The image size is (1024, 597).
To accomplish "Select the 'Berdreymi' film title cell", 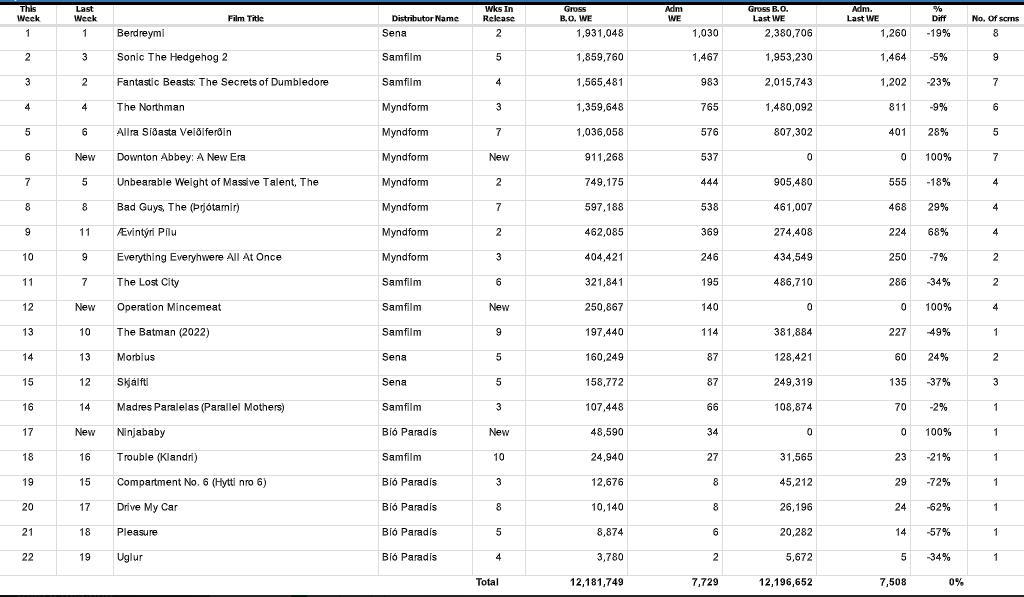I will point(141,32).
